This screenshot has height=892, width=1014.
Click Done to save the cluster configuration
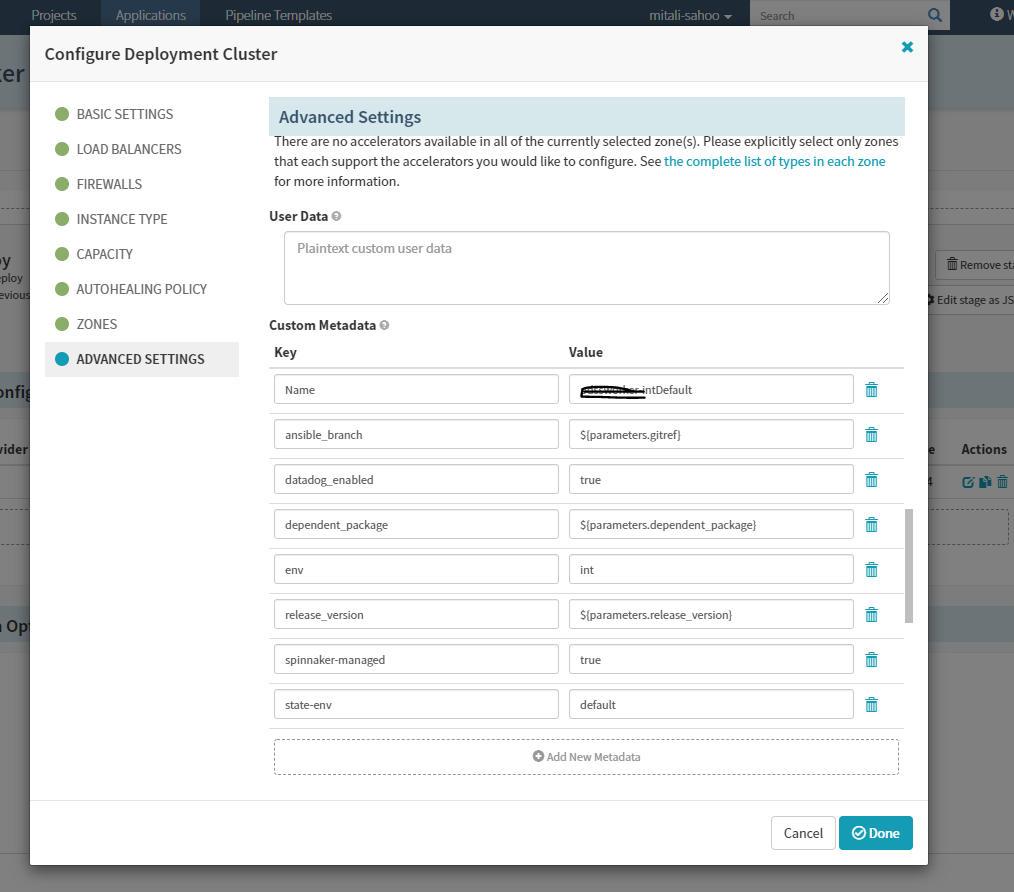876,832
